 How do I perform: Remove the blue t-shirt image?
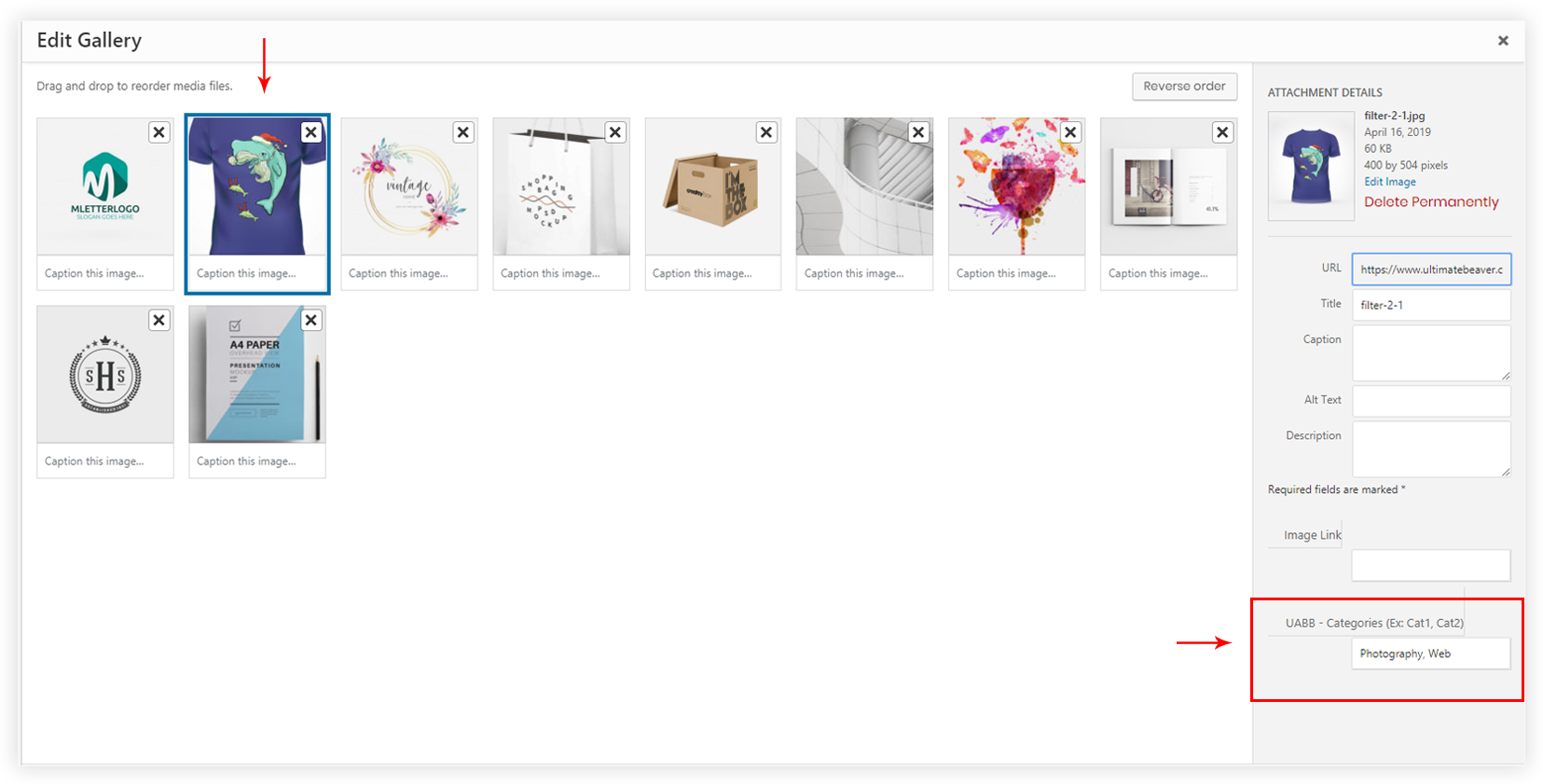pos(311,132)
